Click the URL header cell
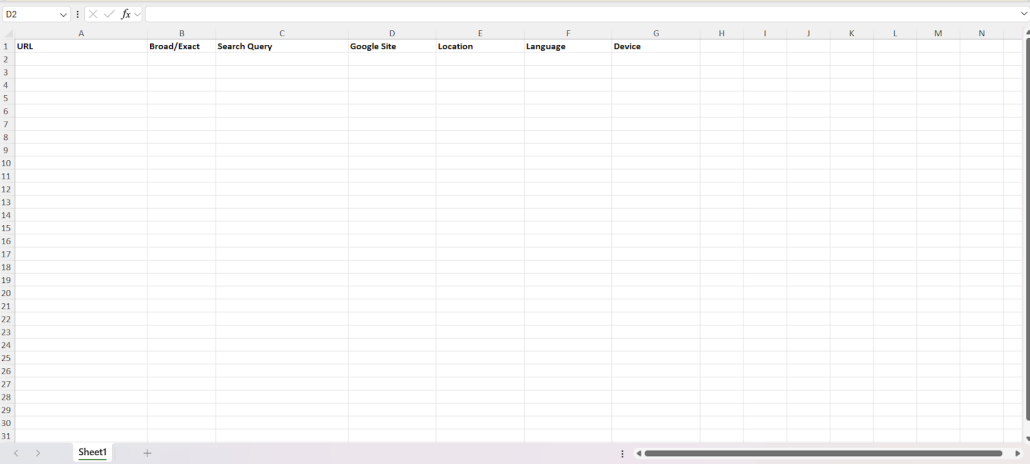This screenshot has height=464, width=1030. 81,46
